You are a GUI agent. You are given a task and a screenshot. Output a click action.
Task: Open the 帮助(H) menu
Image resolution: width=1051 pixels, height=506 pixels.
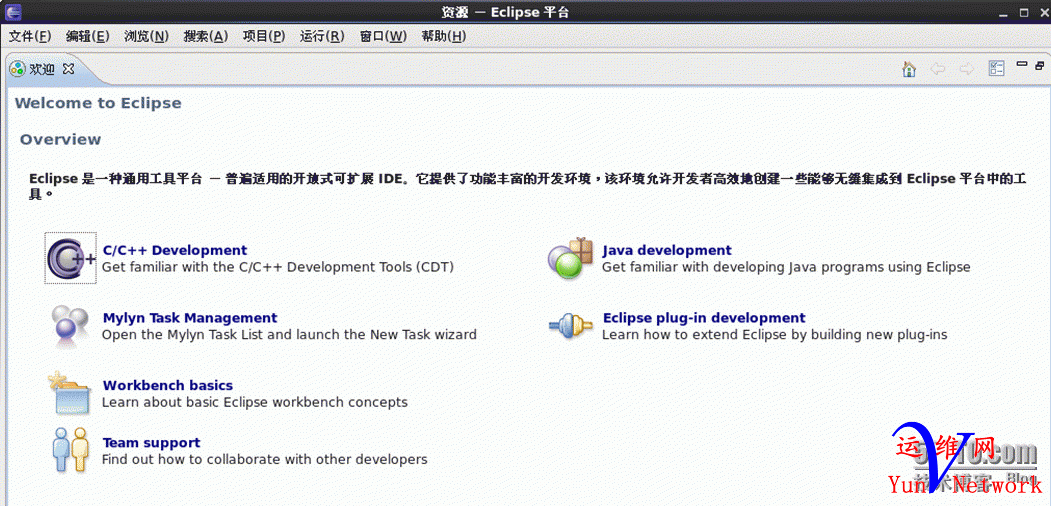point(443,36)
